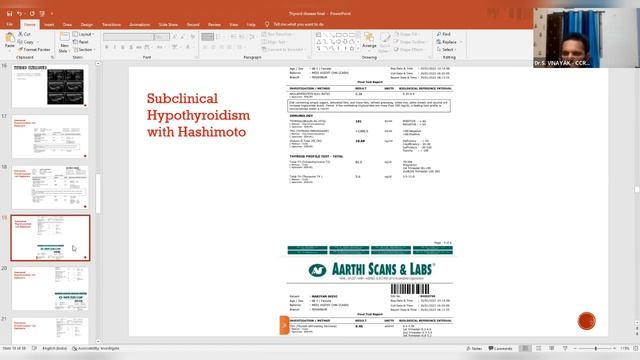This screenshot has width=640, height=360.
Task: Open the font size combo box
Action: coord(162,37)
